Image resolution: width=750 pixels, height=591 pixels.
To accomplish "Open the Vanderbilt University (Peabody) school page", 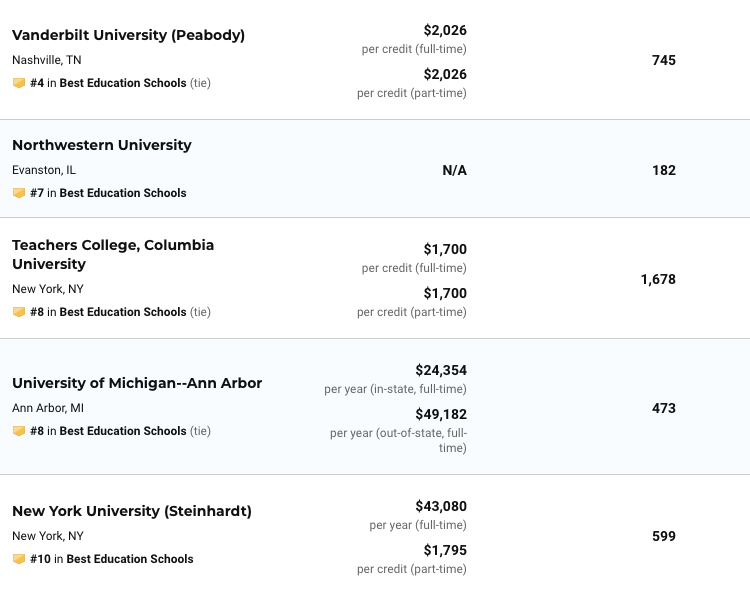I will (x=128, y=35).
